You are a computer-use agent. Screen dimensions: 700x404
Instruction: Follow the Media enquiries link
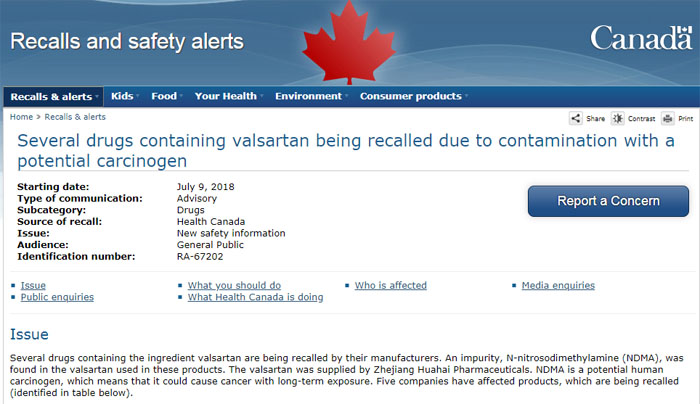point(558,285)
